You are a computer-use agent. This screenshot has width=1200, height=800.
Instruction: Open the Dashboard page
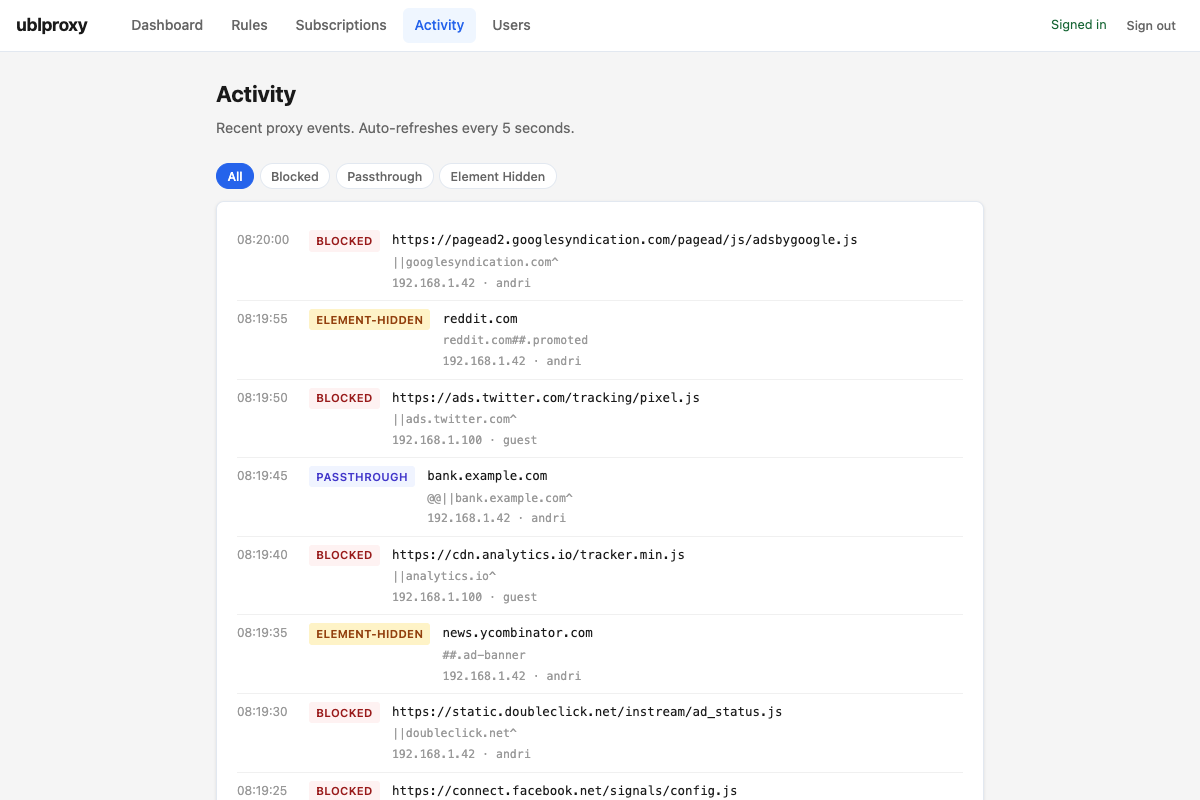pyautogui.click(x=167, y=25)
